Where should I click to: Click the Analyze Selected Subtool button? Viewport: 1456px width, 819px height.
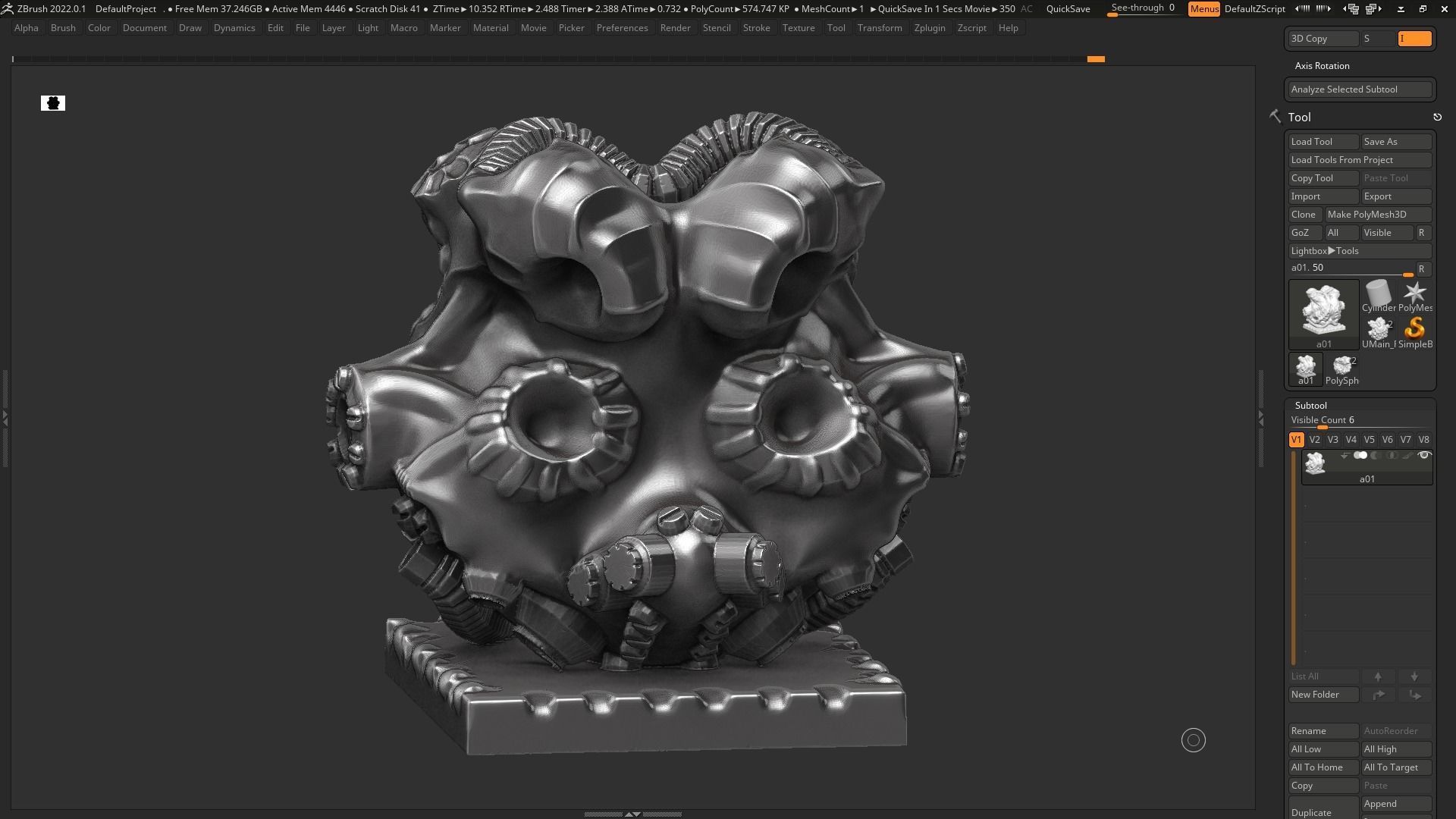point(1360,89)
